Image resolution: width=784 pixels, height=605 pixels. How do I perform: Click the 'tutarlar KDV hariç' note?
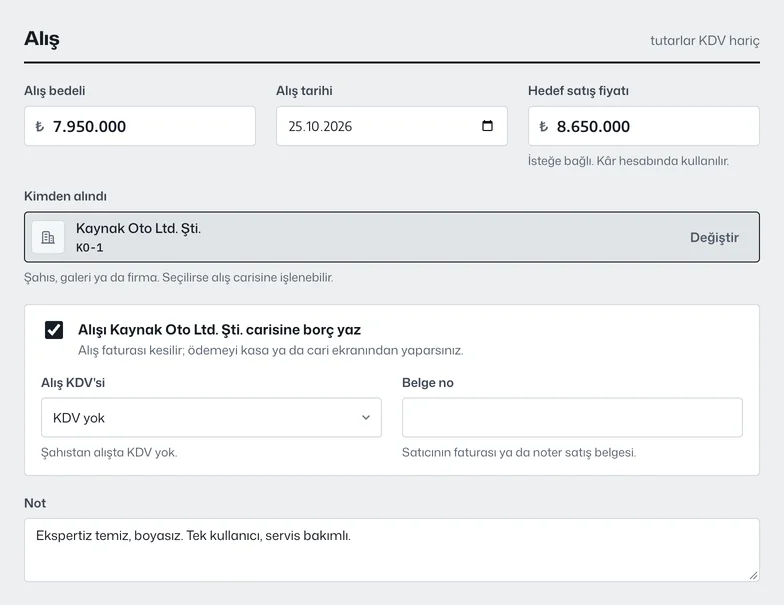point(704,40)
